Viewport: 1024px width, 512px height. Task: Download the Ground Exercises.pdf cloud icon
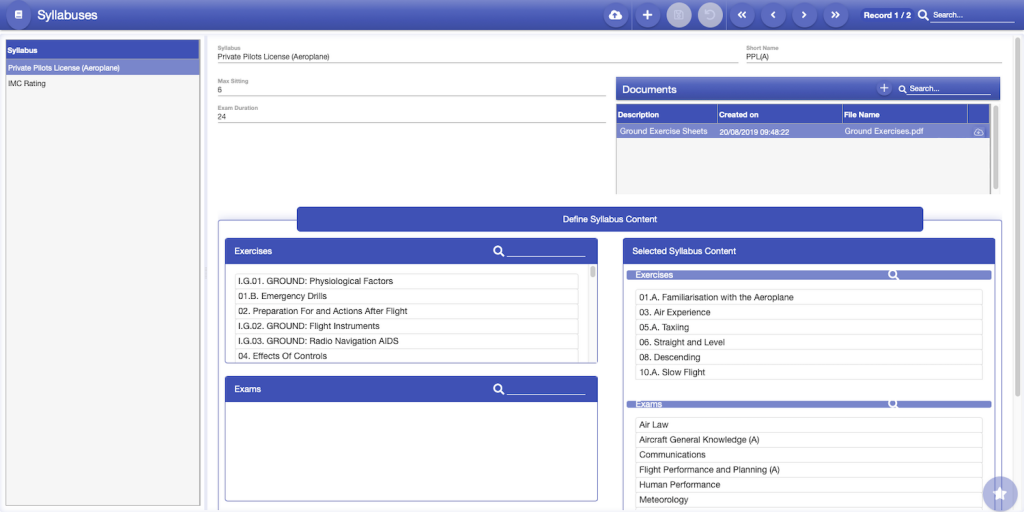point(978,132)
